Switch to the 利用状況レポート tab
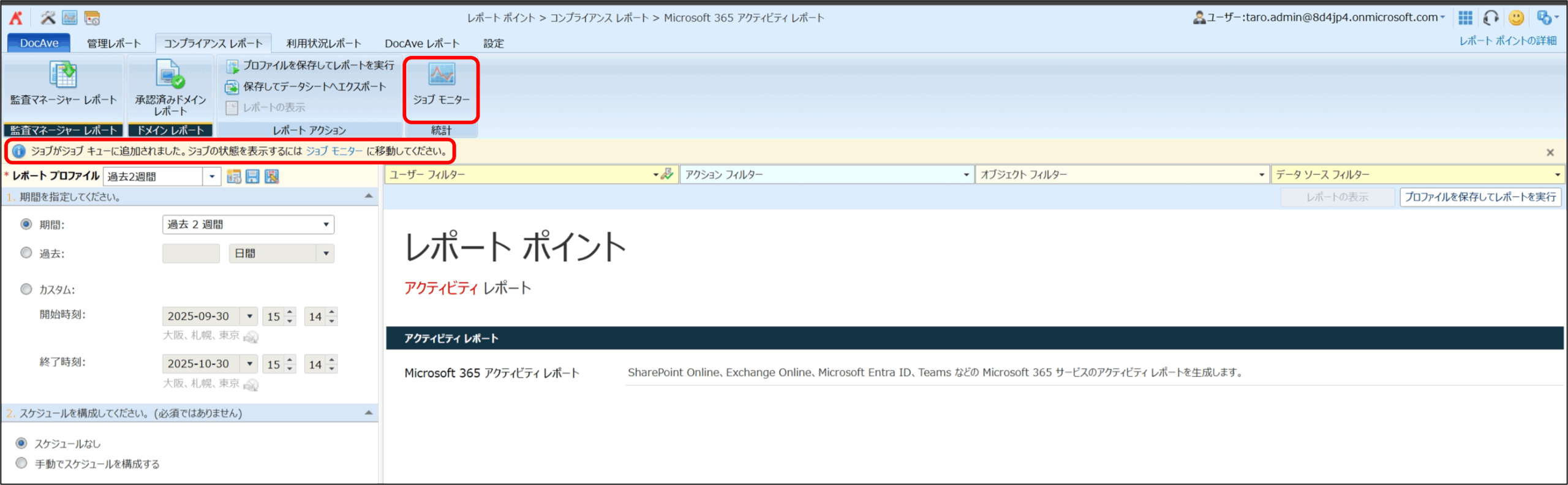Screen dimensions: 1568x485 tap(323, 43)
